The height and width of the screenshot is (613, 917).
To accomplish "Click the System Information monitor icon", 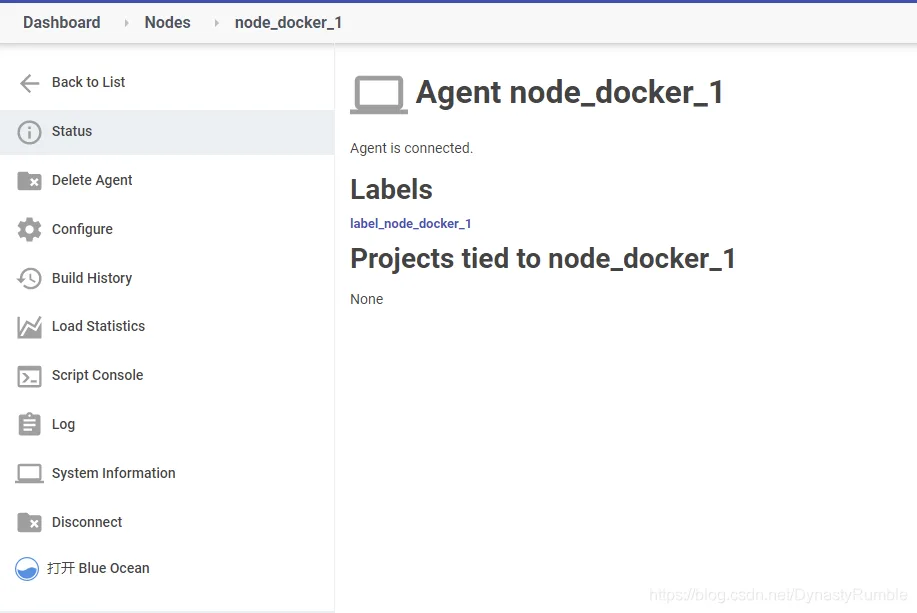I will tap(29, 473).
